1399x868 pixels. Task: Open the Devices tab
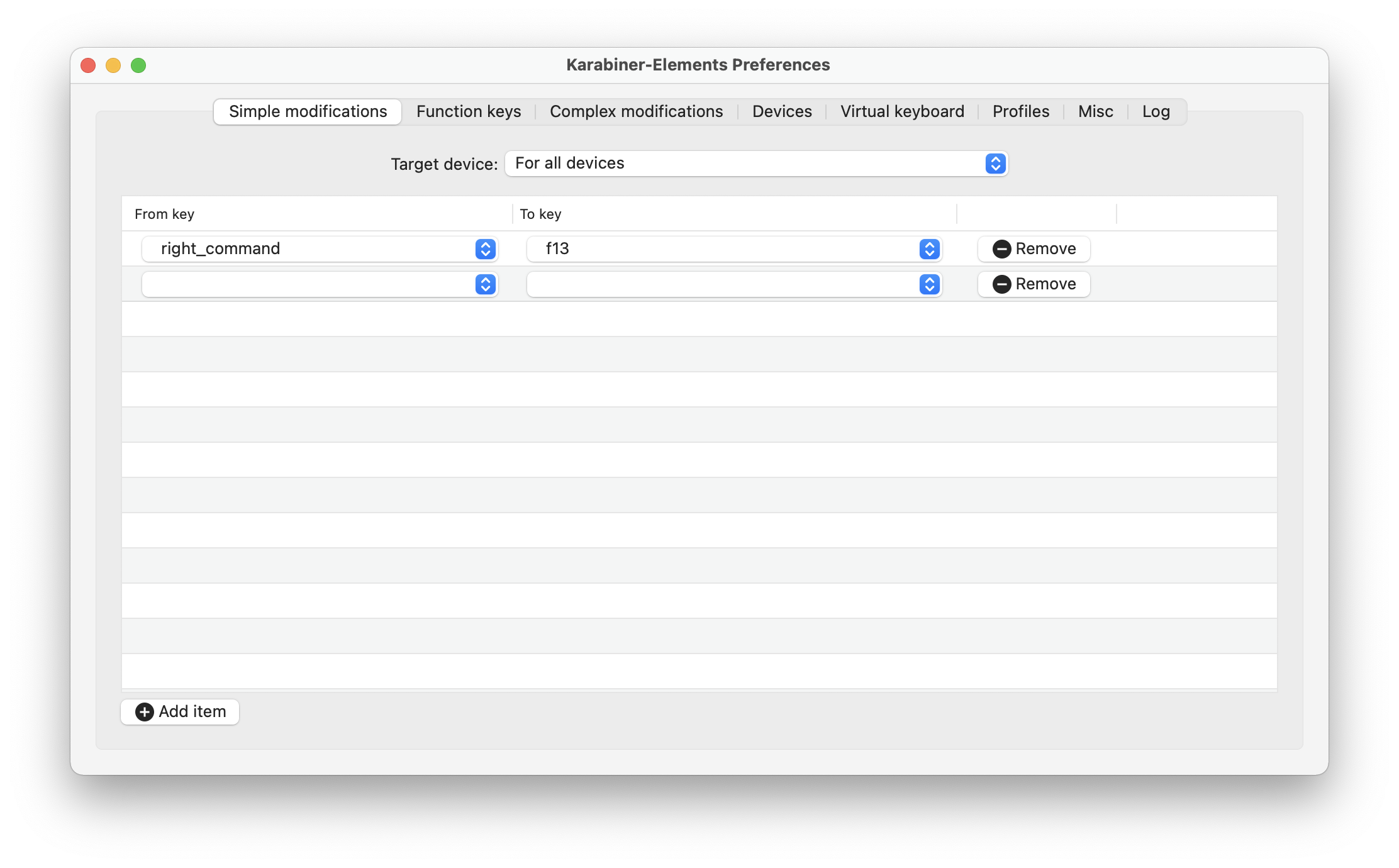[x=782, y=112]
